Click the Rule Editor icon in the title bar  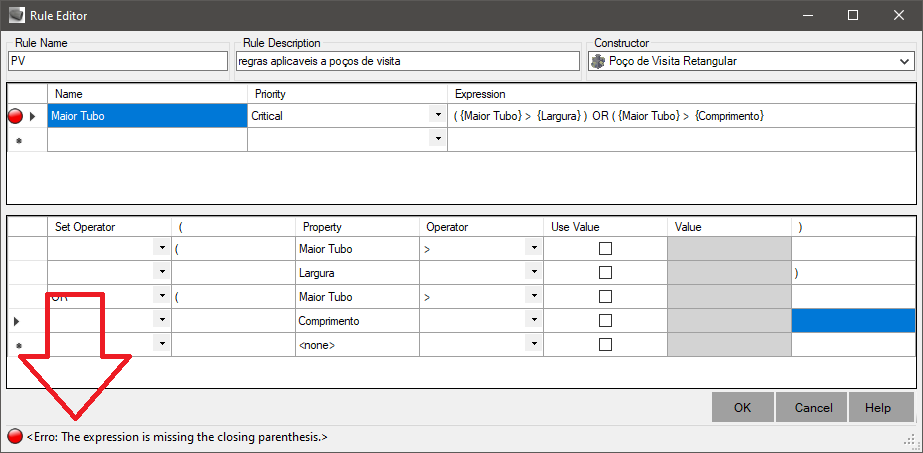[16, 16]
